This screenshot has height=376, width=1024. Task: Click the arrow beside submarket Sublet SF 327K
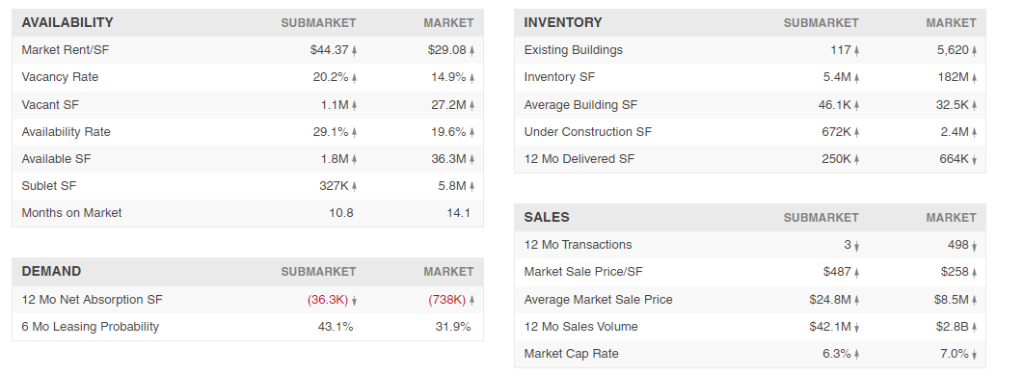click(x=355, y=186)
